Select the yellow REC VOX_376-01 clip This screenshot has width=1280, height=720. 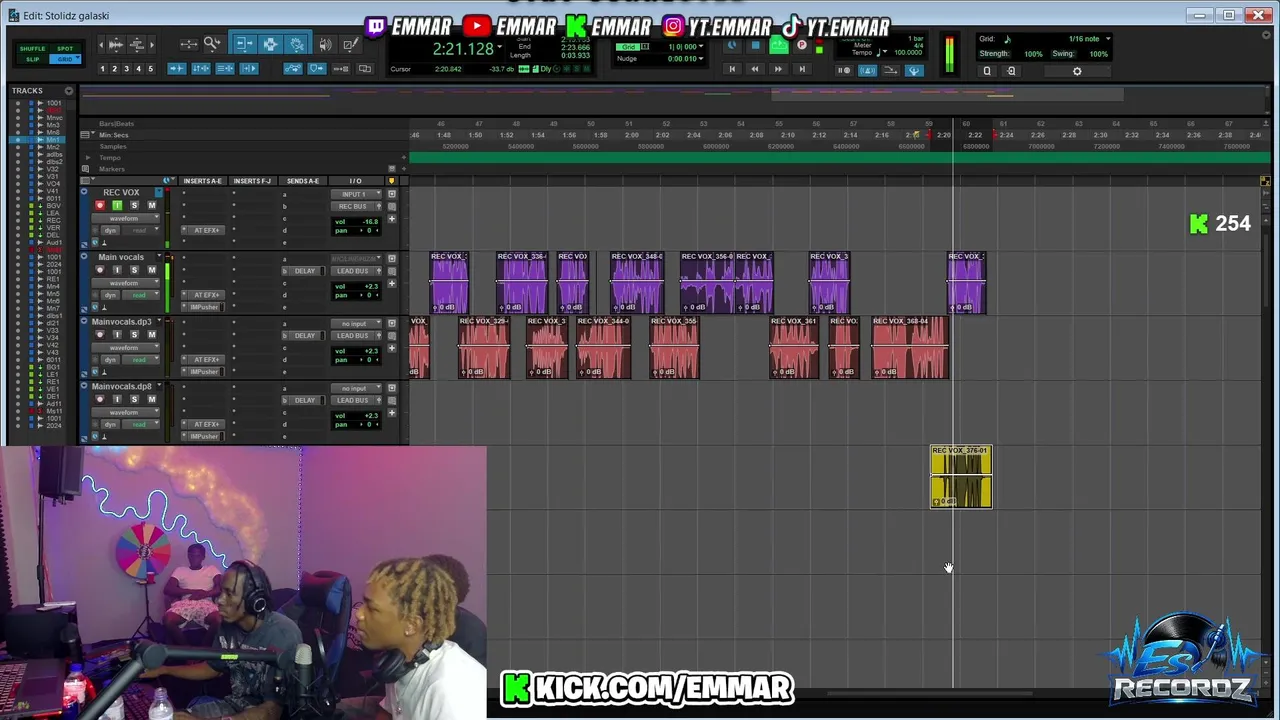tap(961, 477)
